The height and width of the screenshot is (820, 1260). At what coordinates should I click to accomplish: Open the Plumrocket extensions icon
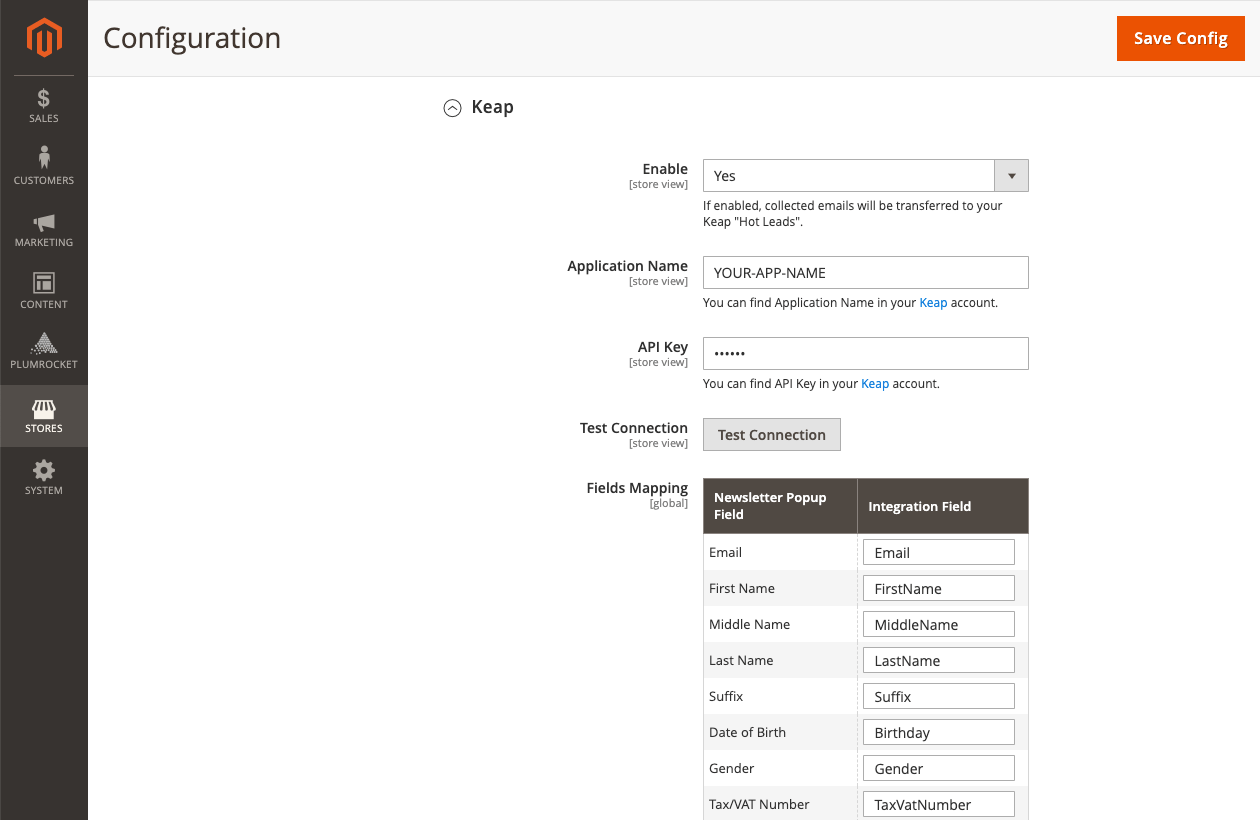(43, 350)
